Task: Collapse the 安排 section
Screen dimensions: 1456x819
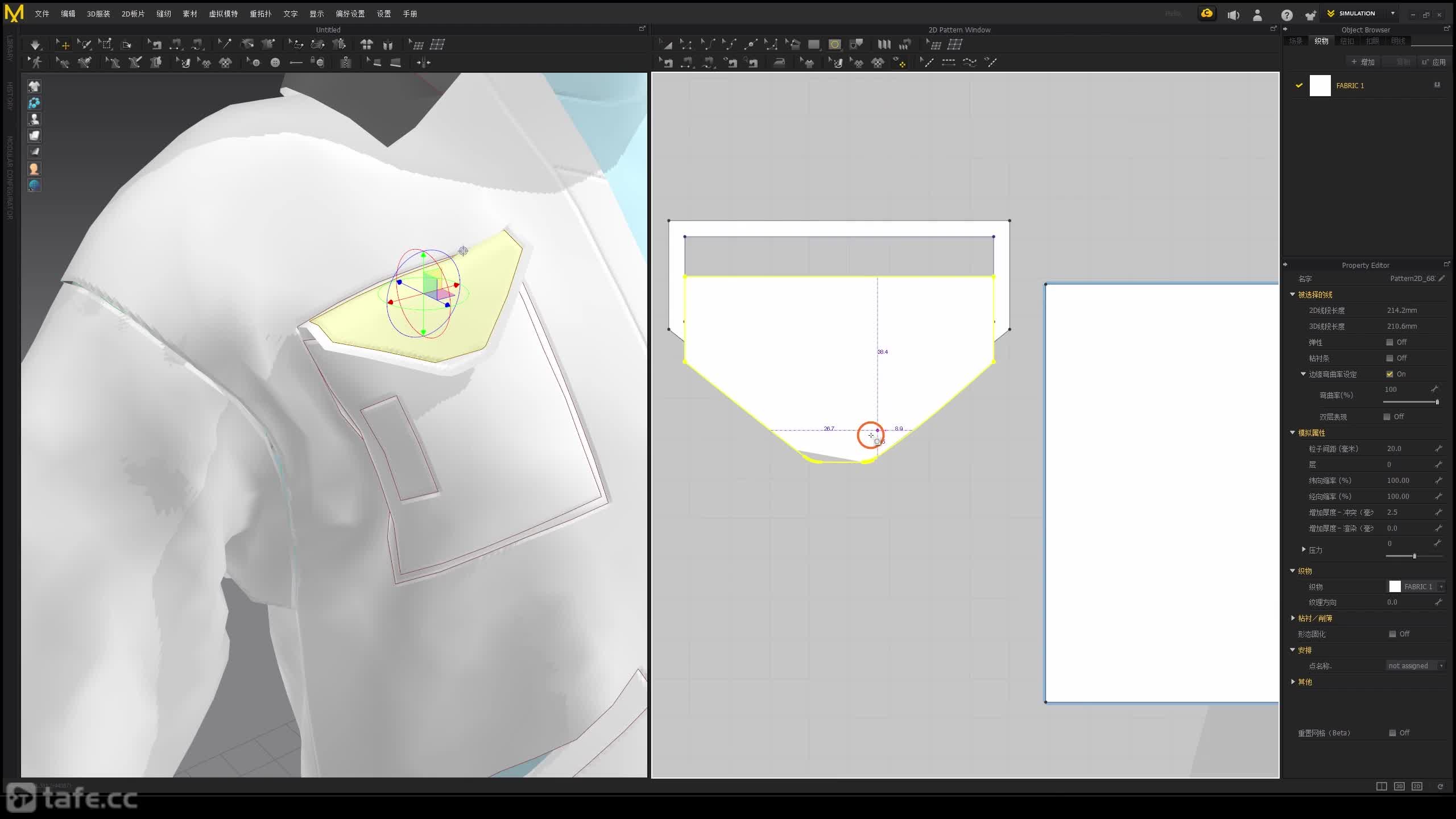Action: tap(1292, 650)
